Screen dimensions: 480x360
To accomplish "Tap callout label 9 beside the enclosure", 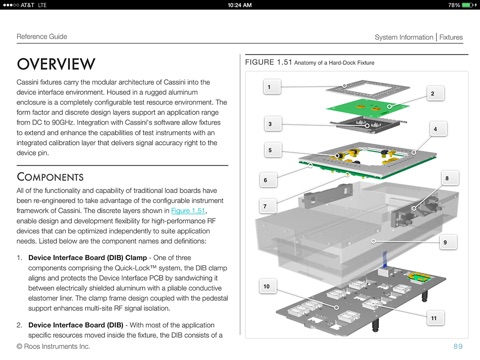I will tap(447, 242).
